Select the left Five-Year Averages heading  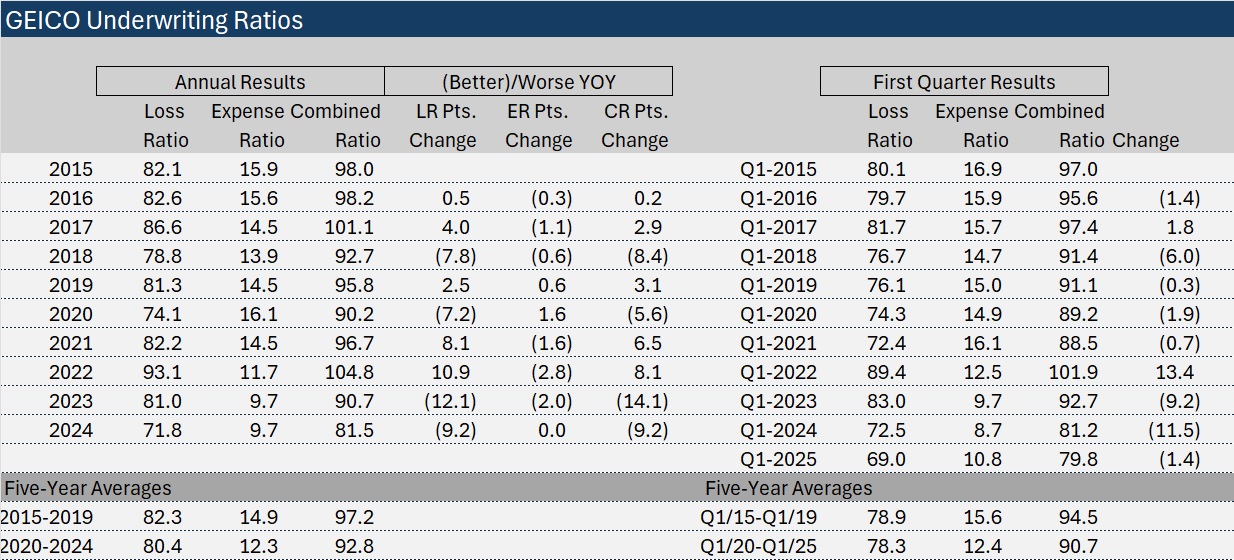(x=88, y=489)
